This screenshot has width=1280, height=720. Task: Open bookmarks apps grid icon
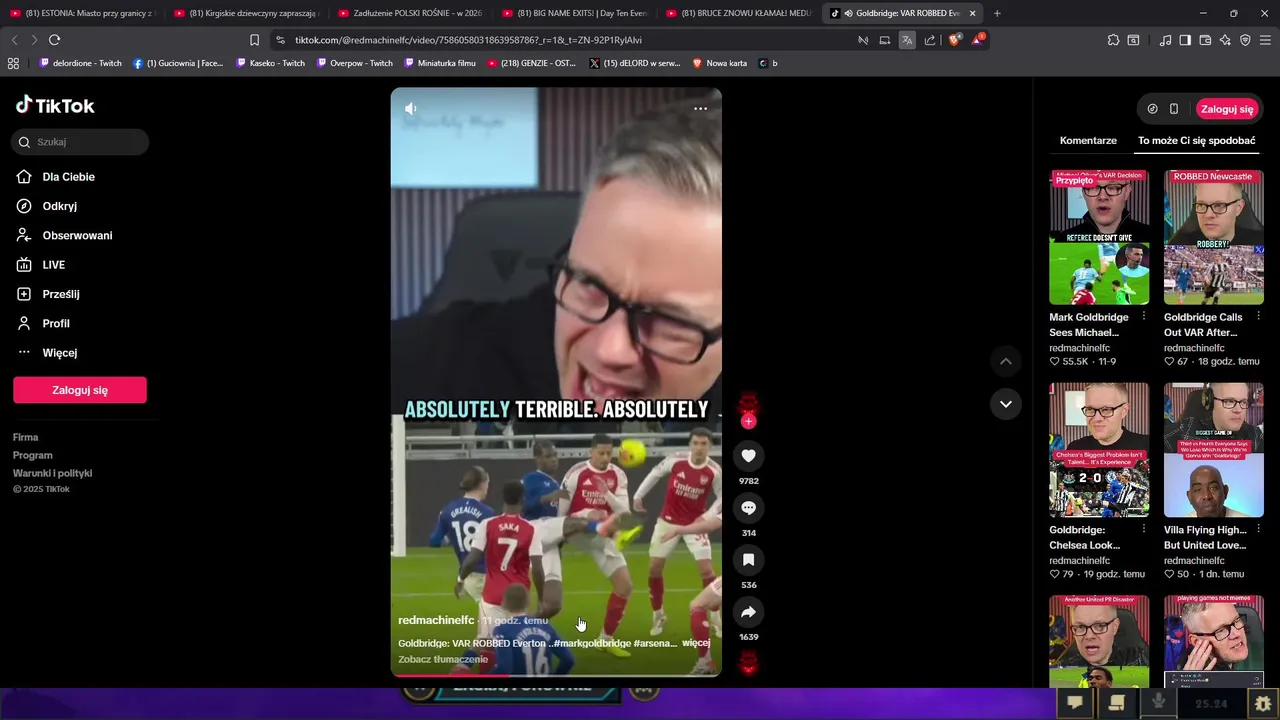pos(13,63)
